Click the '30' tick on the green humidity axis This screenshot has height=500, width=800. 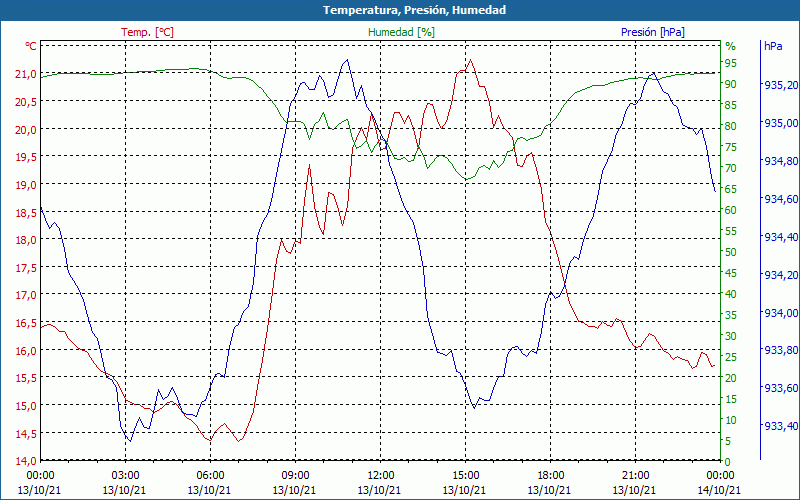(731, 336)
